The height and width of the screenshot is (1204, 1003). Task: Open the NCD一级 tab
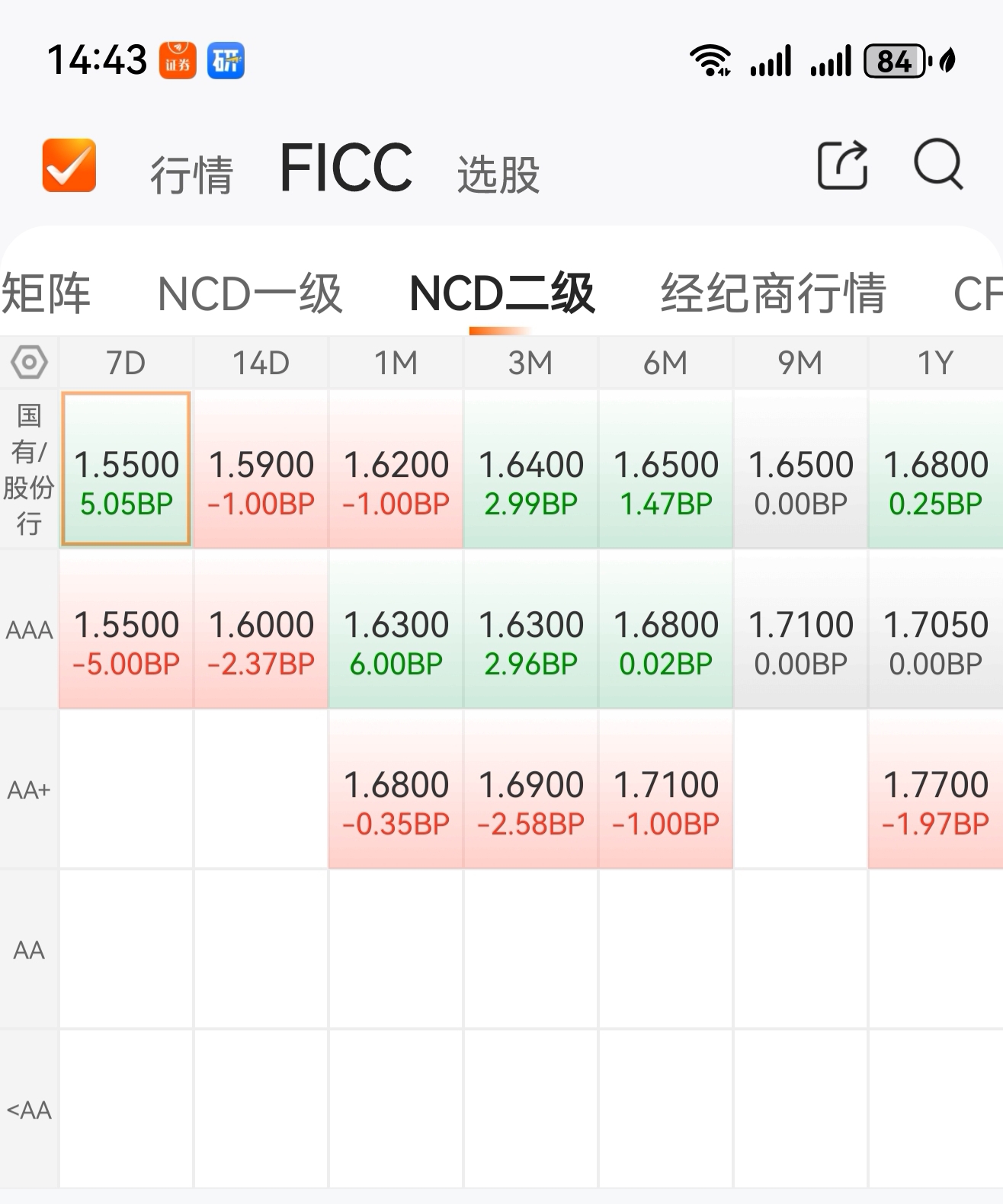click(250, 293)
